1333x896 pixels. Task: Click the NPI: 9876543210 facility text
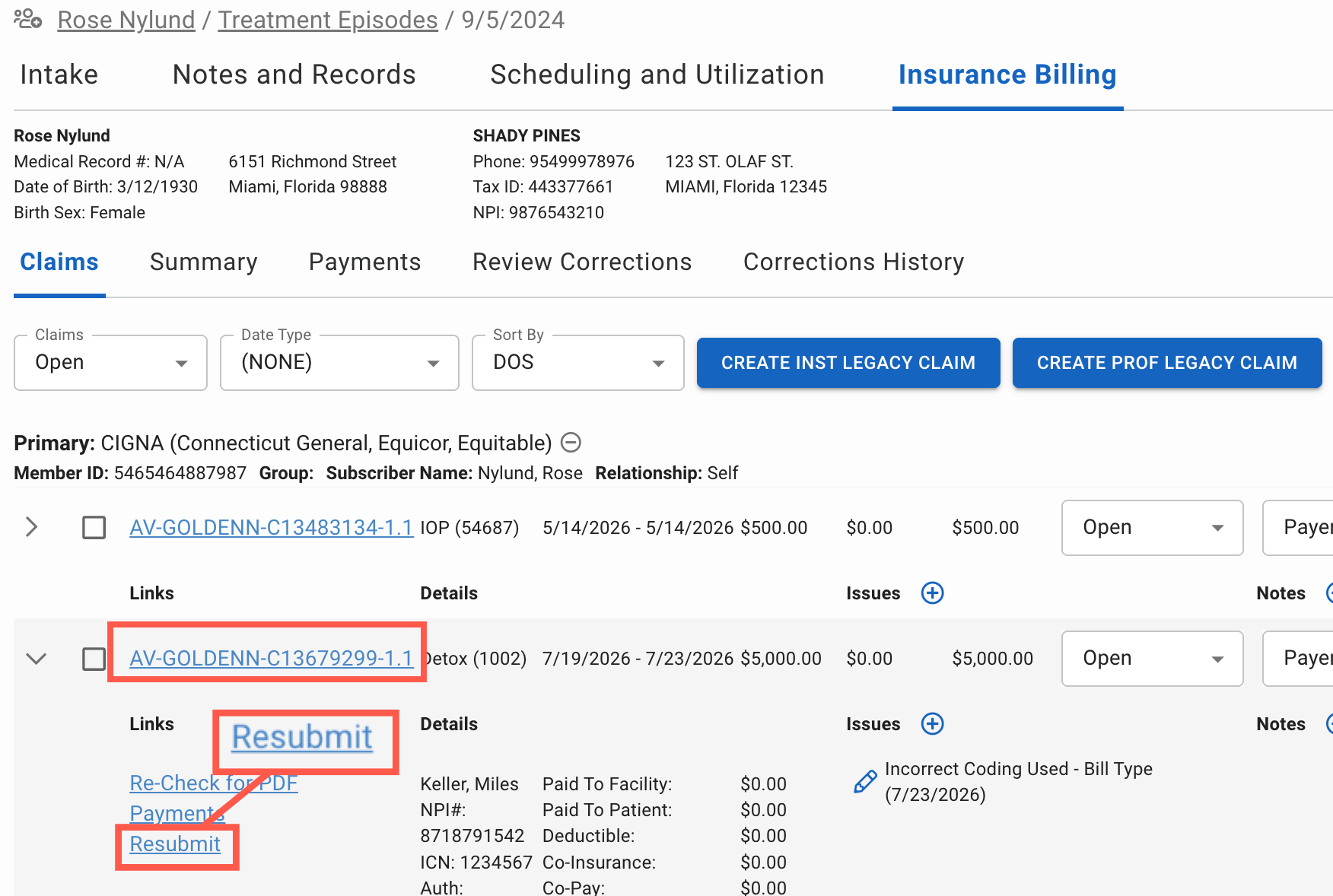pyautogui.click(x=539, y=212)
